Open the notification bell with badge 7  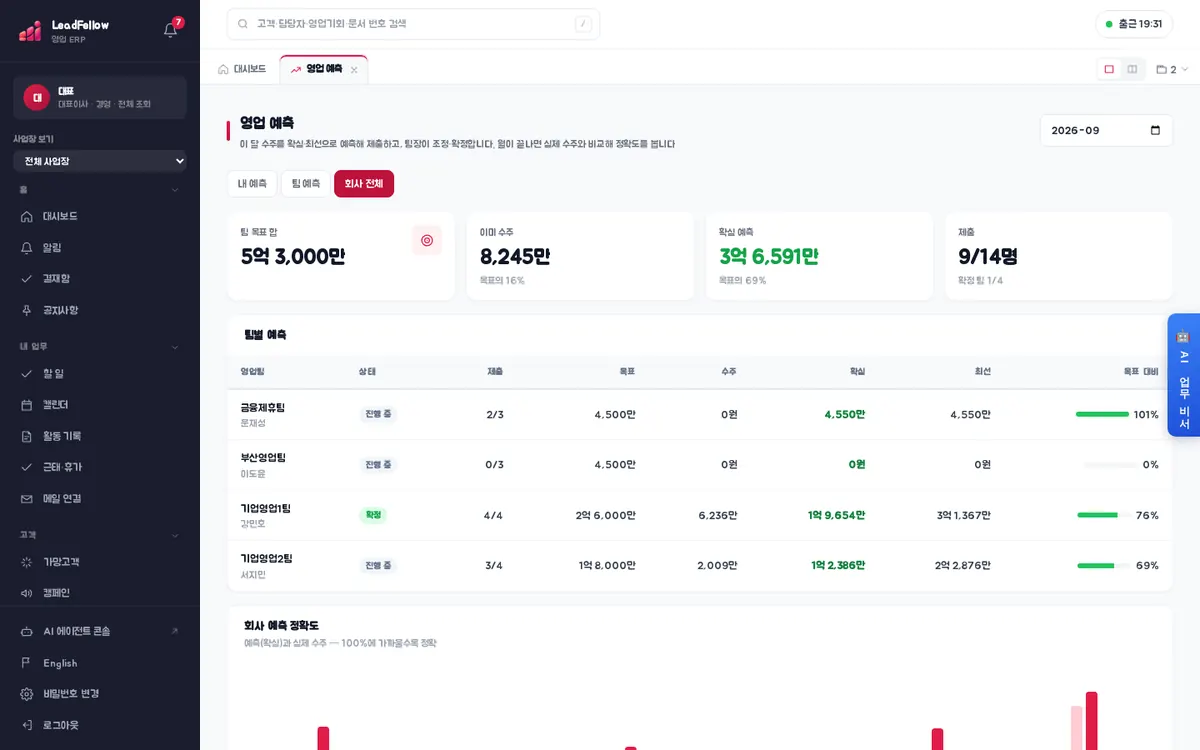click(x=171, y=29)
